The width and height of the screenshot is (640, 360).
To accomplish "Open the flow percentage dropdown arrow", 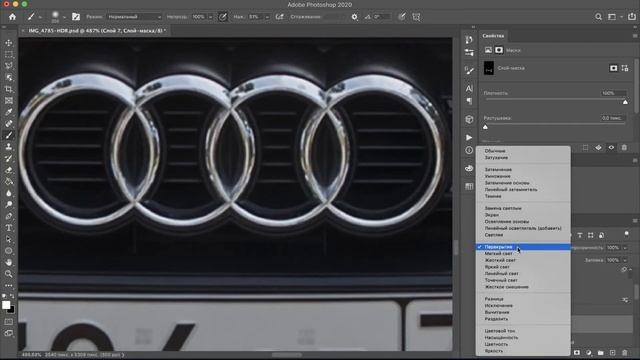I will [x=267, y=17].
